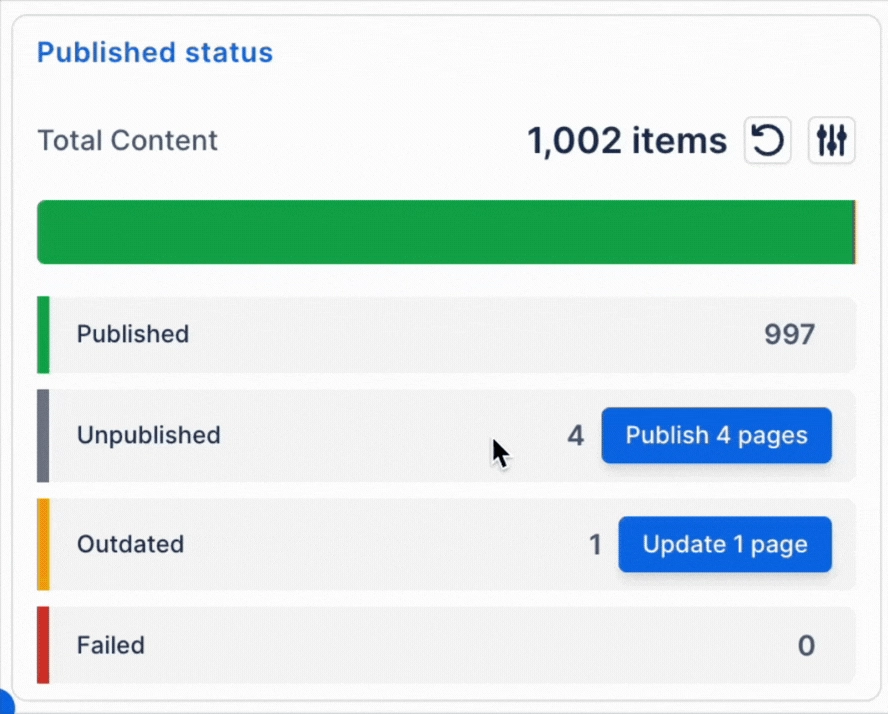This screenshot has height=714, width=888.
Task: Click the Total Content label
Action: 127,140
